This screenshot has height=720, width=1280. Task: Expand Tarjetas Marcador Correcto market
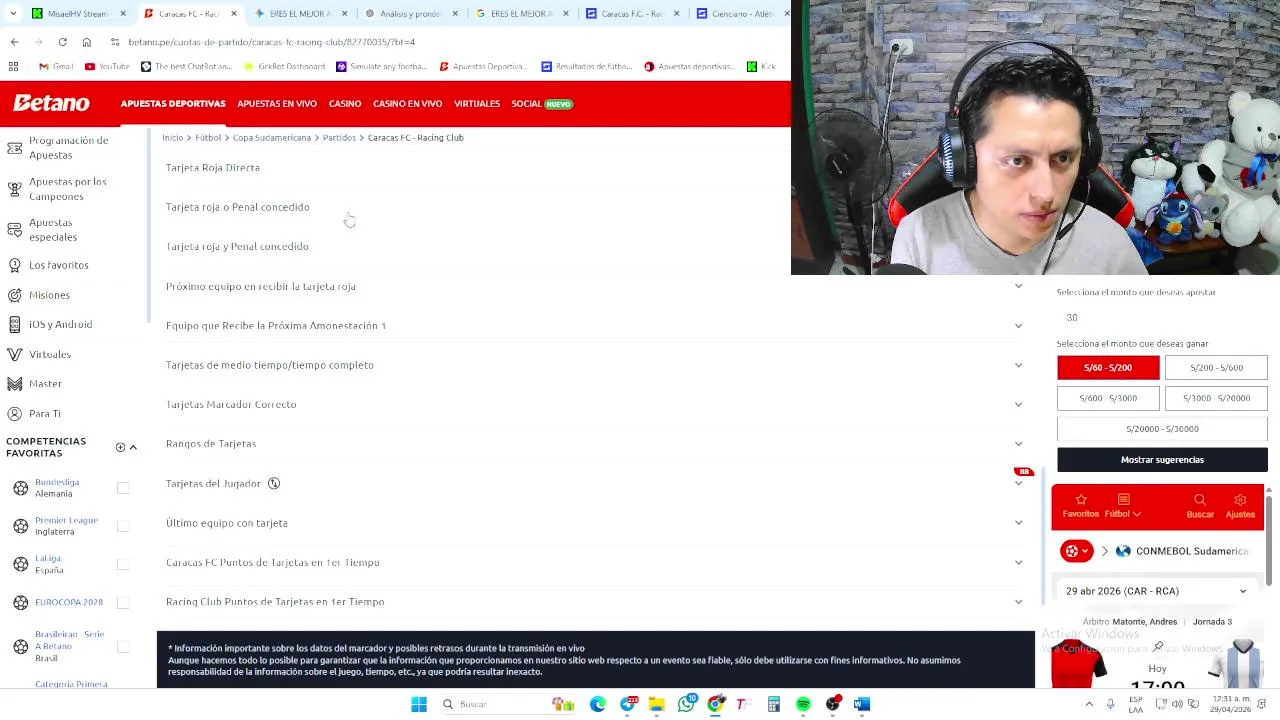pyautogui.click(x=595, y=404)
